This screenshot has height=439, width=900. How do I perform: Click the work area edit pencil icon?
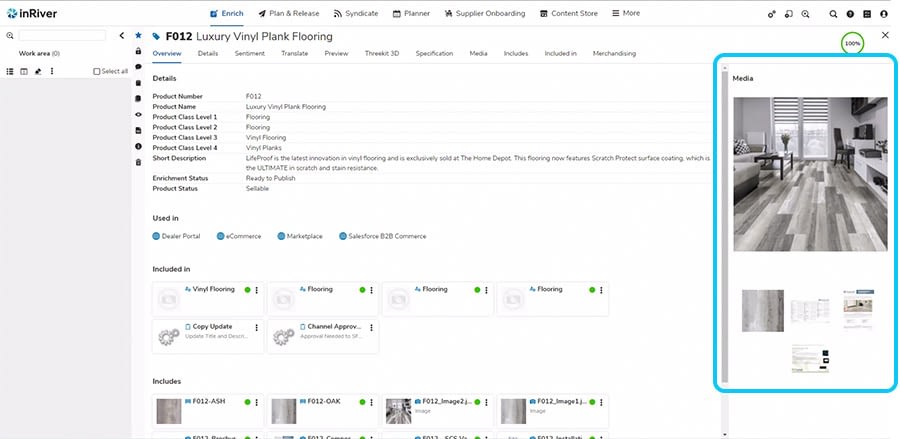[x=38, y=71]
